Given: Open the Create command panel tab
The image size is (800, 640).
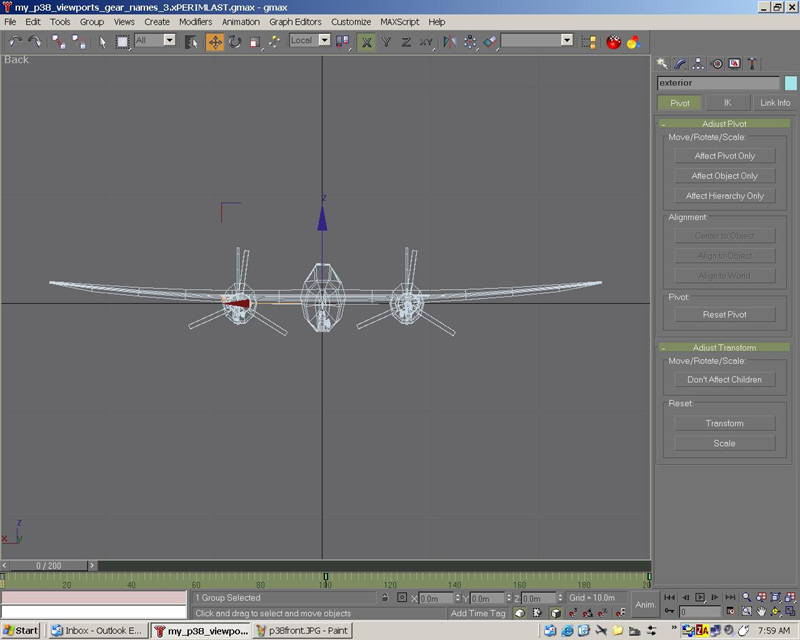Looking at the screenshot, I should (664, 63).
